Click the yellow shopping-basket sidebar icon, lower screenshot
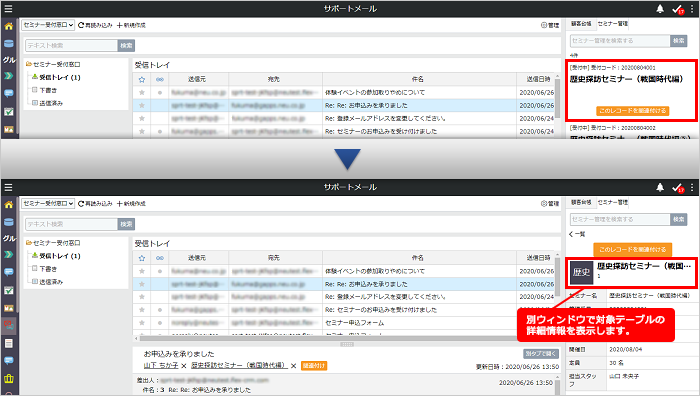 (8, 379)
